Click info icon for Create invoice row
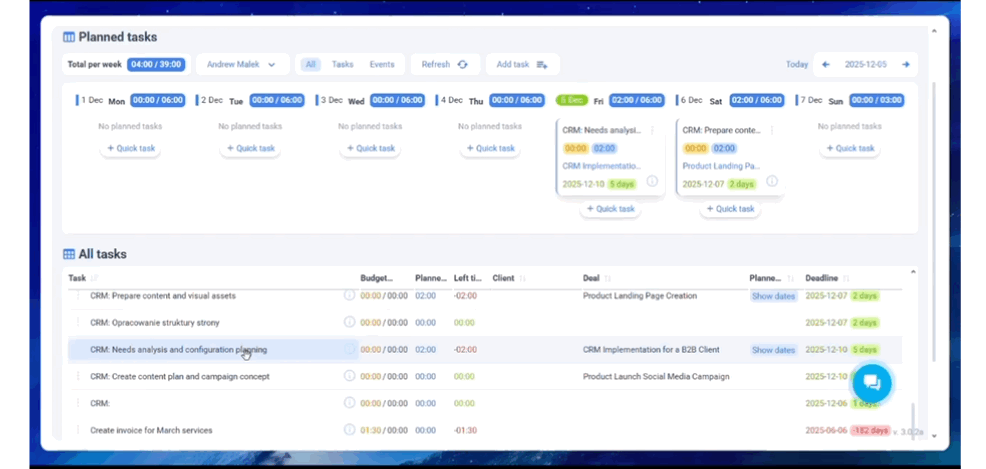 [349, 430]
